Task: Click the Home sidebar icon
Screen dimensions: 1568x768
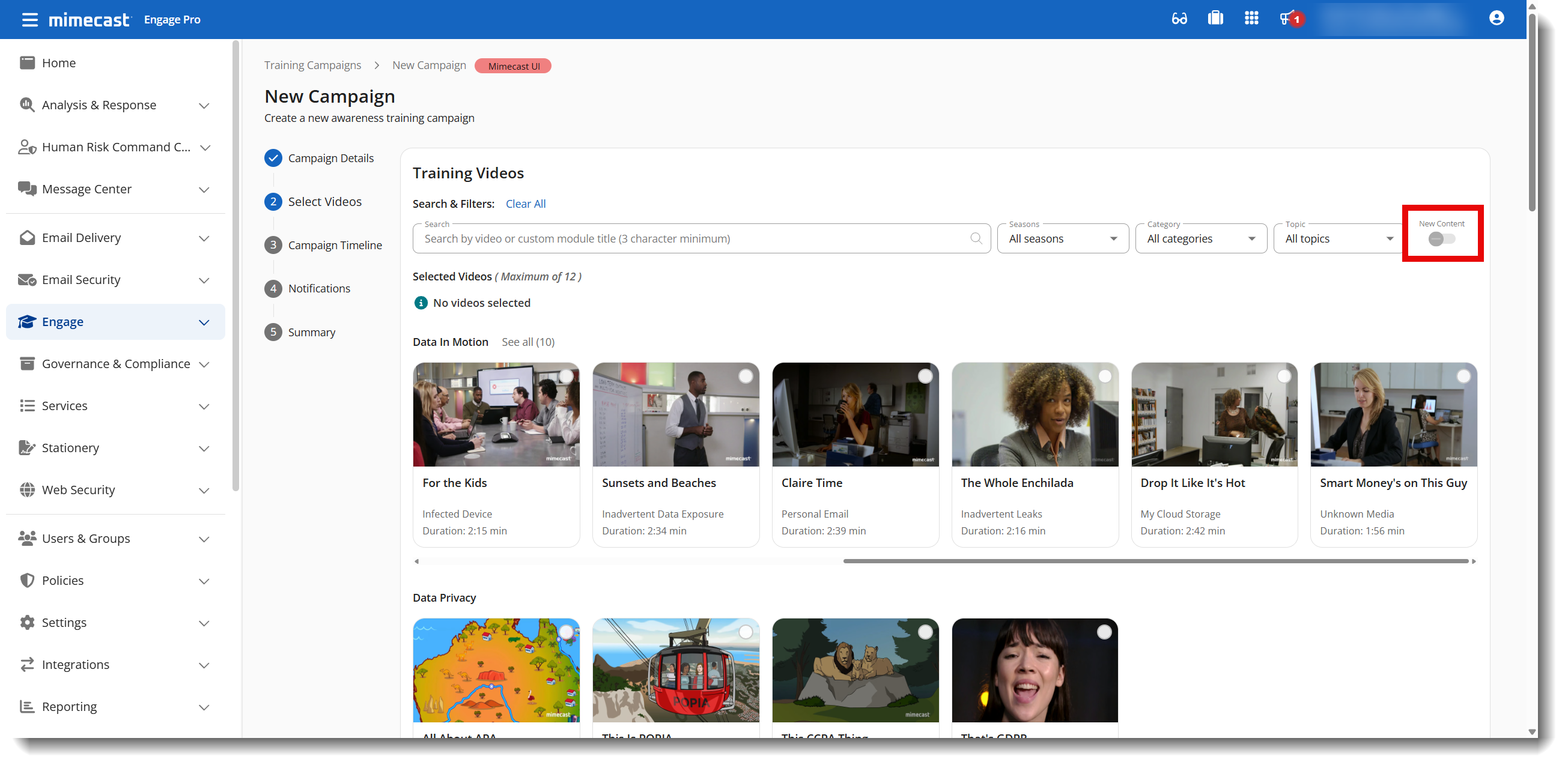Action: pos(27,62)
